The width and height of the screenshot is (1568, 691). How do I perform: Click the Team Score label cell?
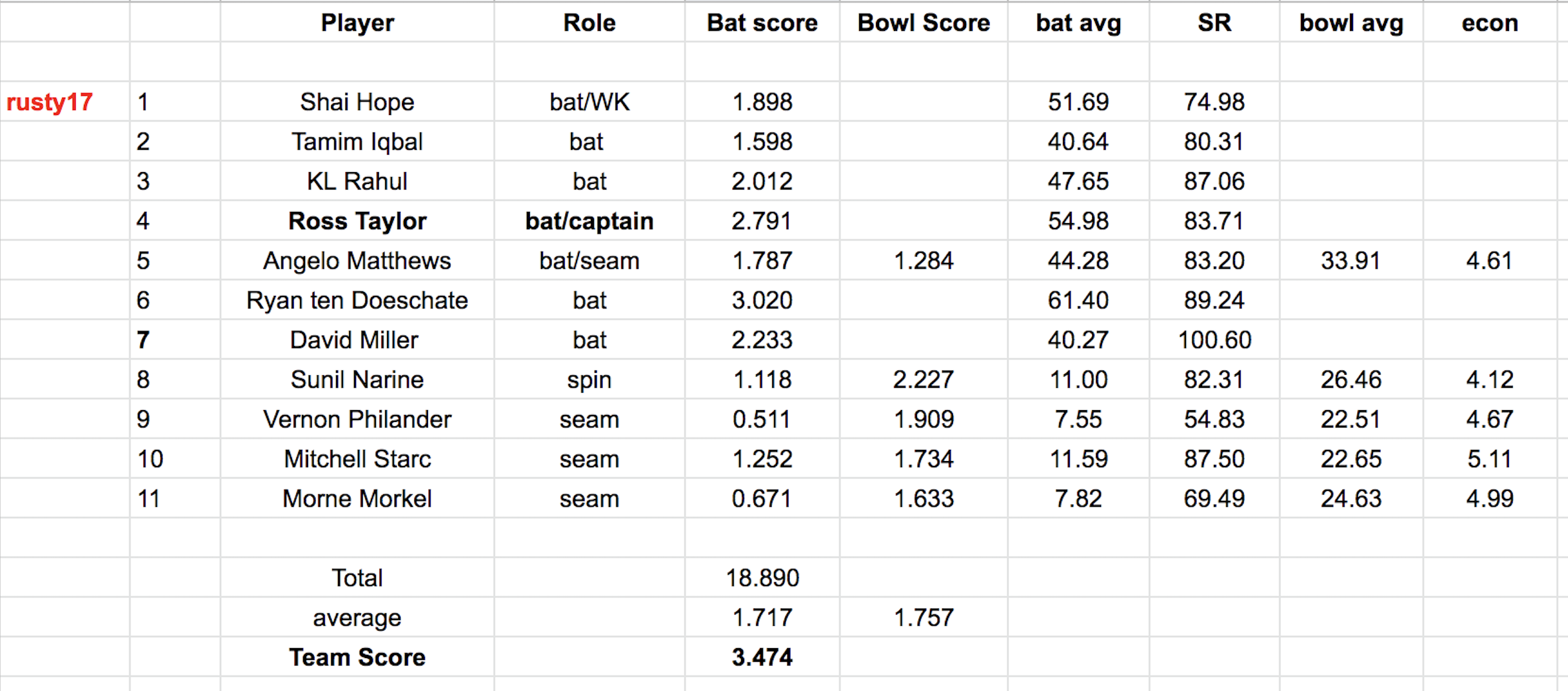pyautogui.click(x=357, y=657)
